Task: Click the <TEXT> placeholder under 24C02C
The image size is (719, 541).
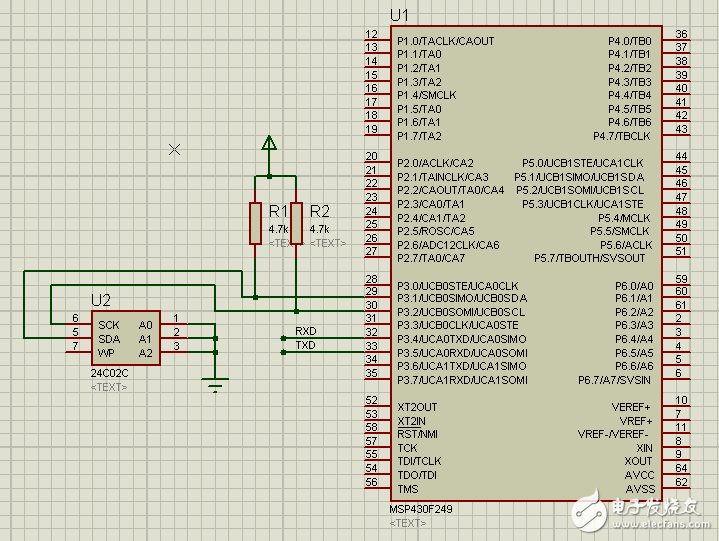Action: [109, 387]
